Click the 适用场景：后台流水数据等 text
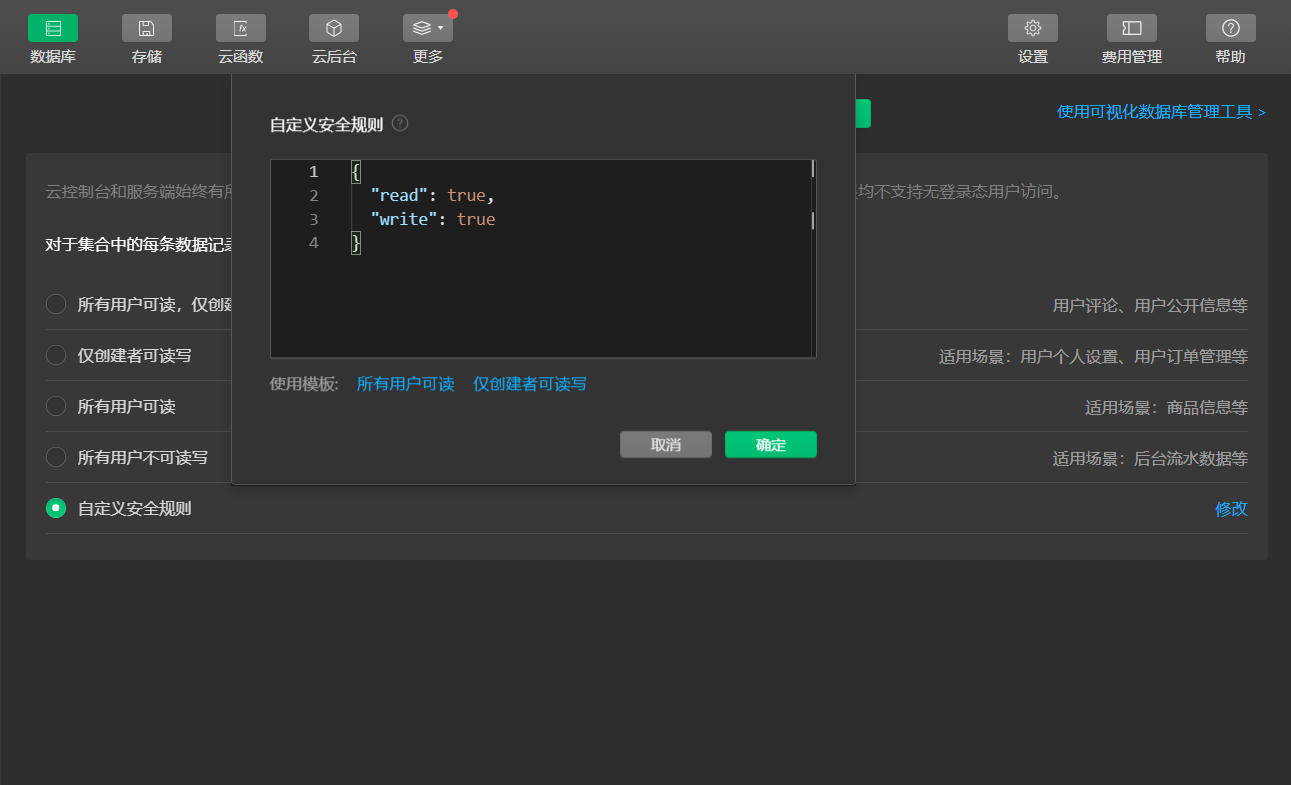 1150,458
